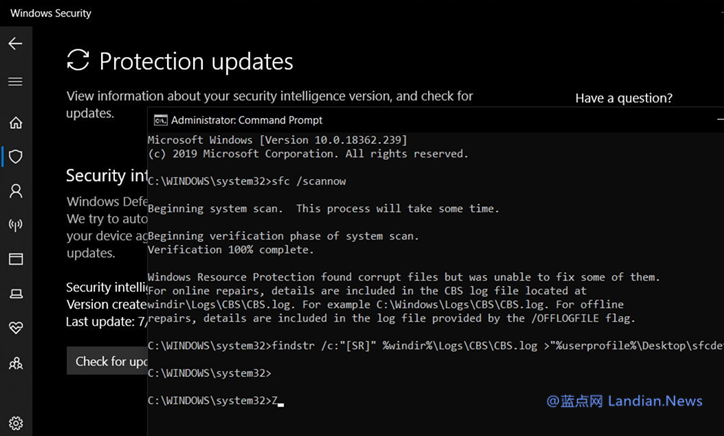Expand the hamburger navigation menu

coord(15,81)
